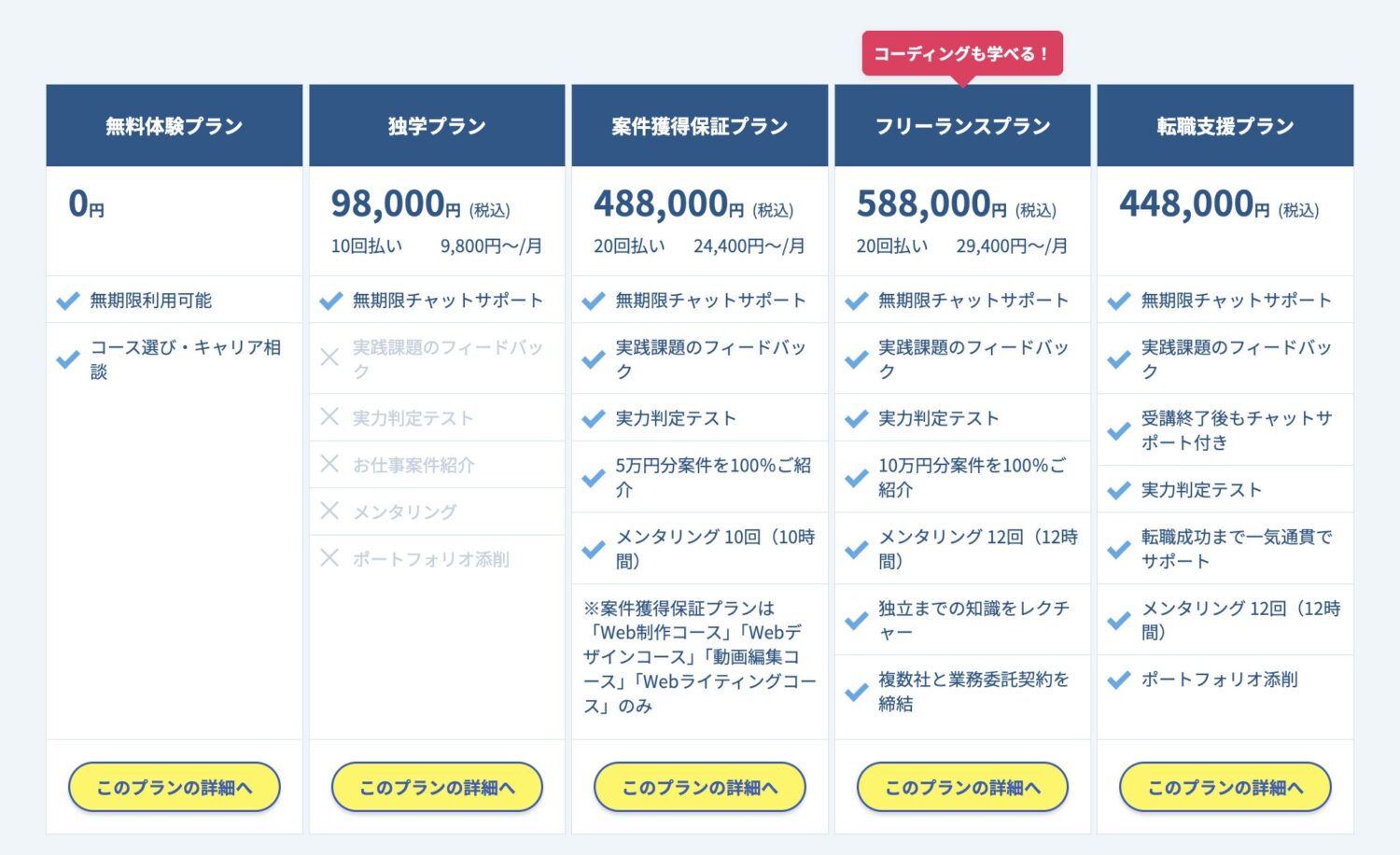The image size is (1400, 855).
Task: Click checkmark next to 複数社と業務委託契約を締結
Action: click(856, 692)
